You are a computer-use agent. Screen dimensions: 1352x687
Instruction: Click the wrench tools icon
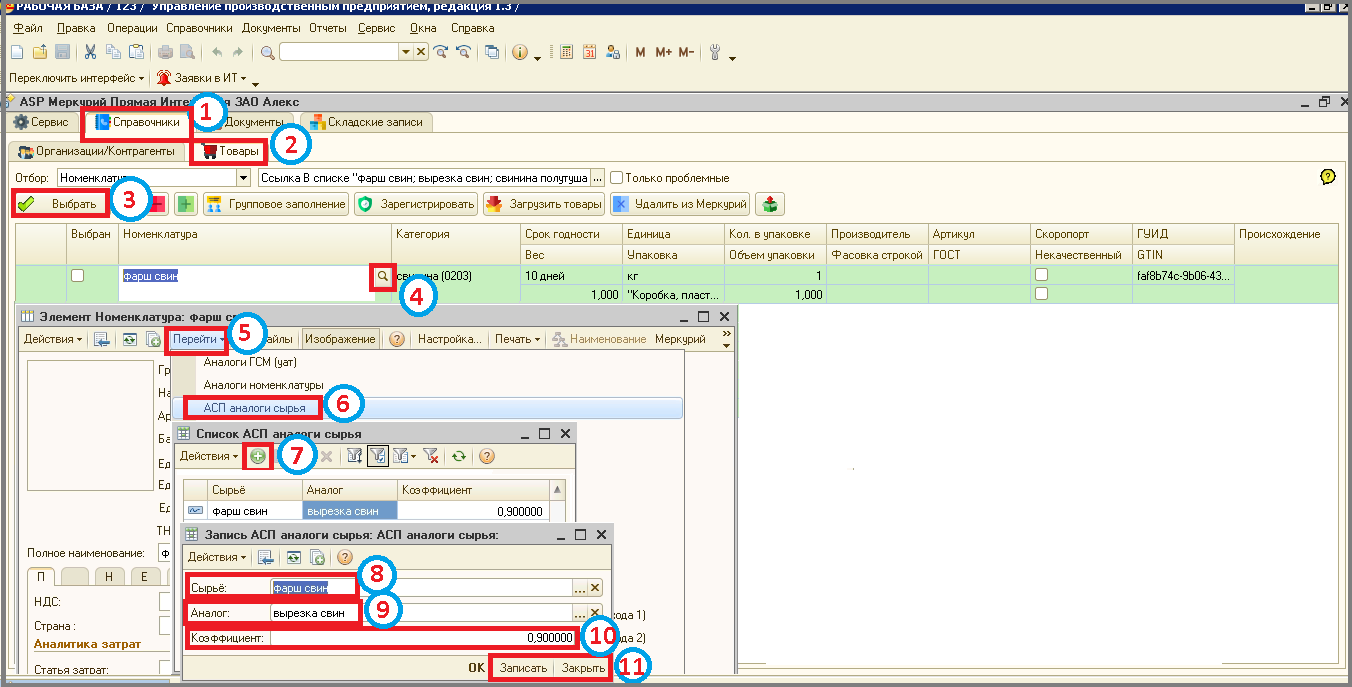(x=715, y=52)
